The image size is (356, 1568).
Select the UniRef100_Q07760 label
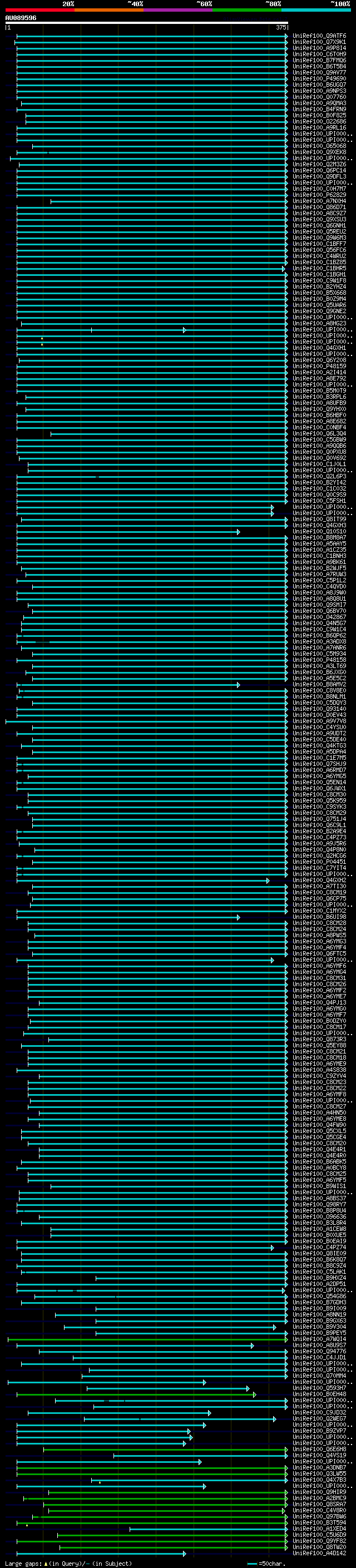[319, 97]
